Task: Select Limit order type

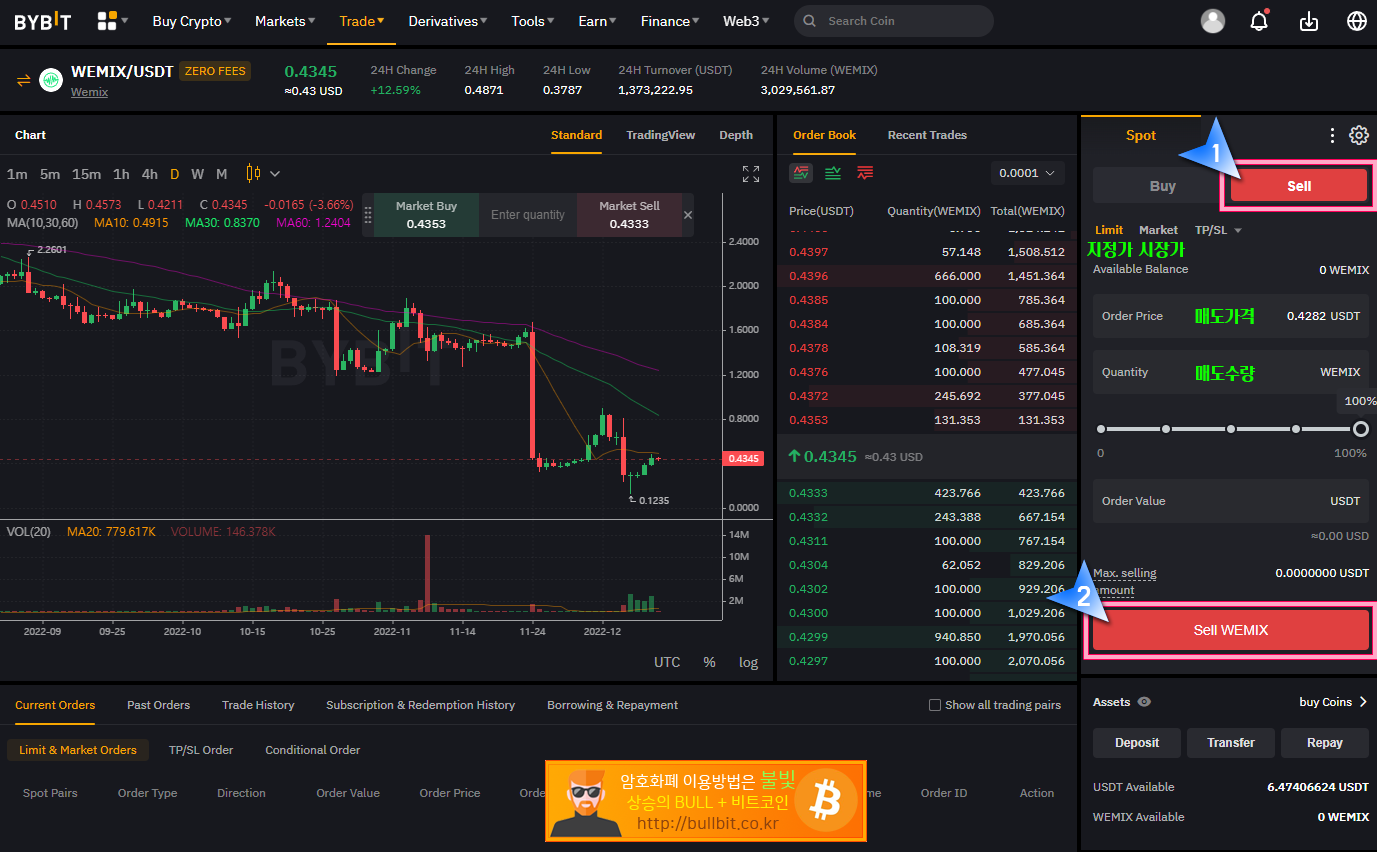Action: (1109, 230)
